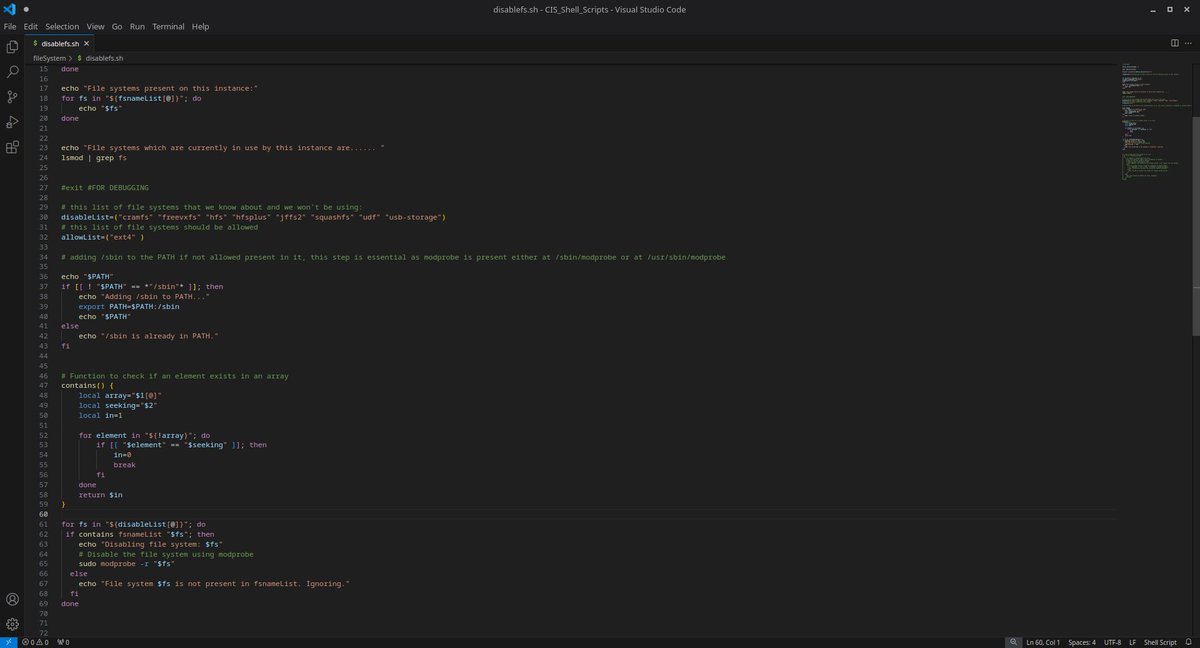1200x648 pixels.
Task: Open the Accounts menu icon
Action: click(12, 600)
